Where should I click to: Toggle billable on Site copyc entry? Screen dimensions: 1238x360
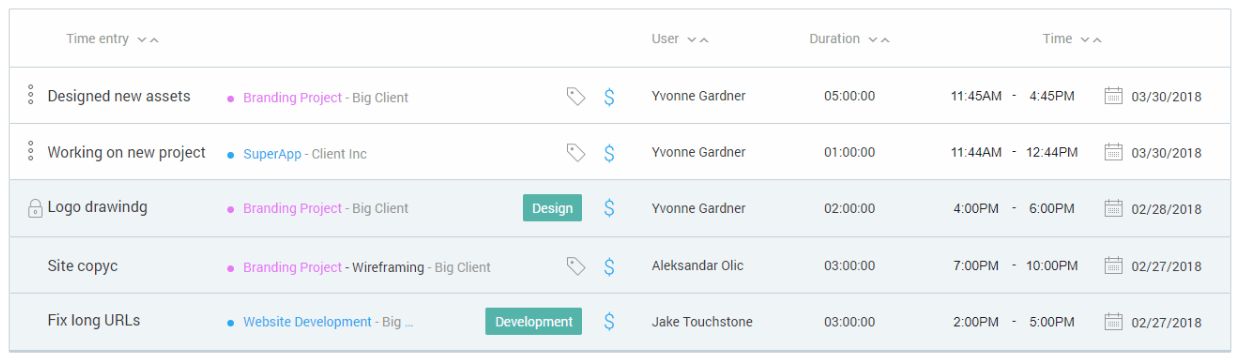(x=609, y=266)
